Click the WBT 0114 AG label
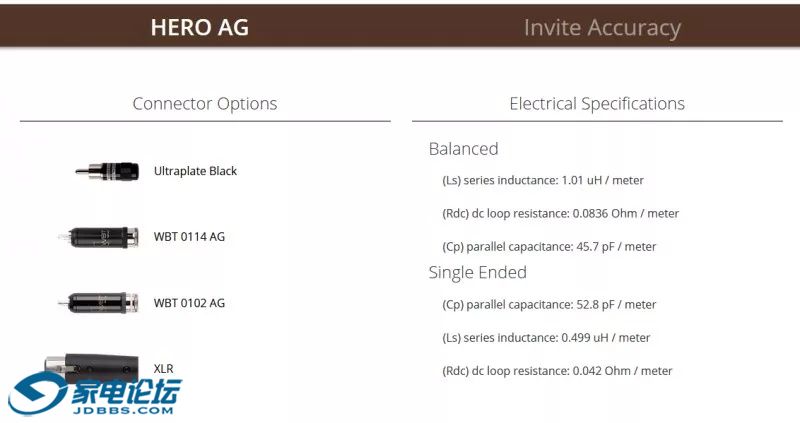 (x=189, y=237)
